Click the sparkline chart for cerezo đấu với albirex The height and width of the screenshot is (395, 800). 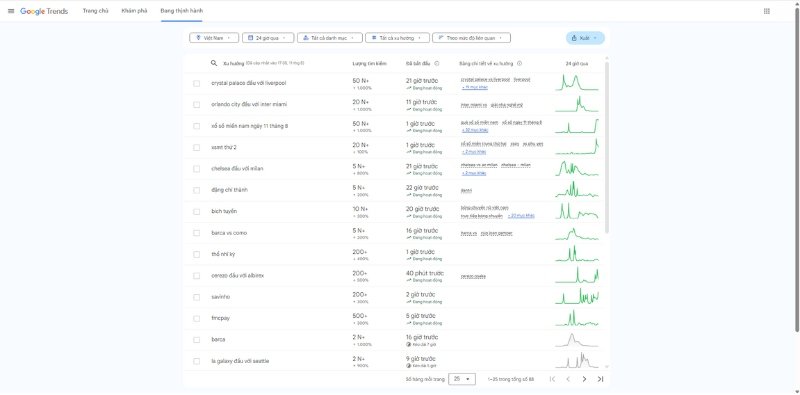coord(577,275)
